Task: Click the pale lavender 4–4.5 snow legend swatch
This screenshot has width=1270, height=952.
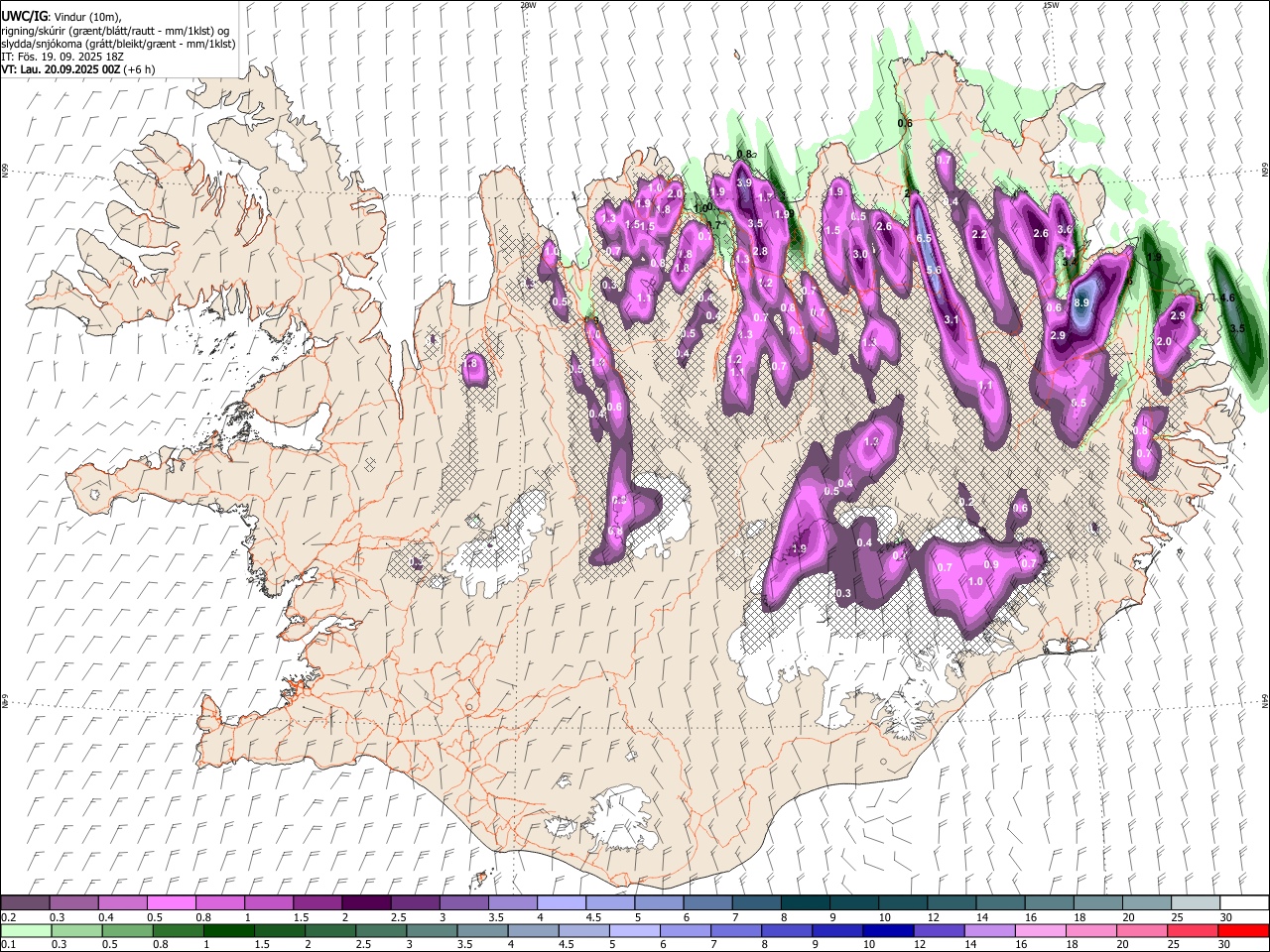Action: point(563,903)
